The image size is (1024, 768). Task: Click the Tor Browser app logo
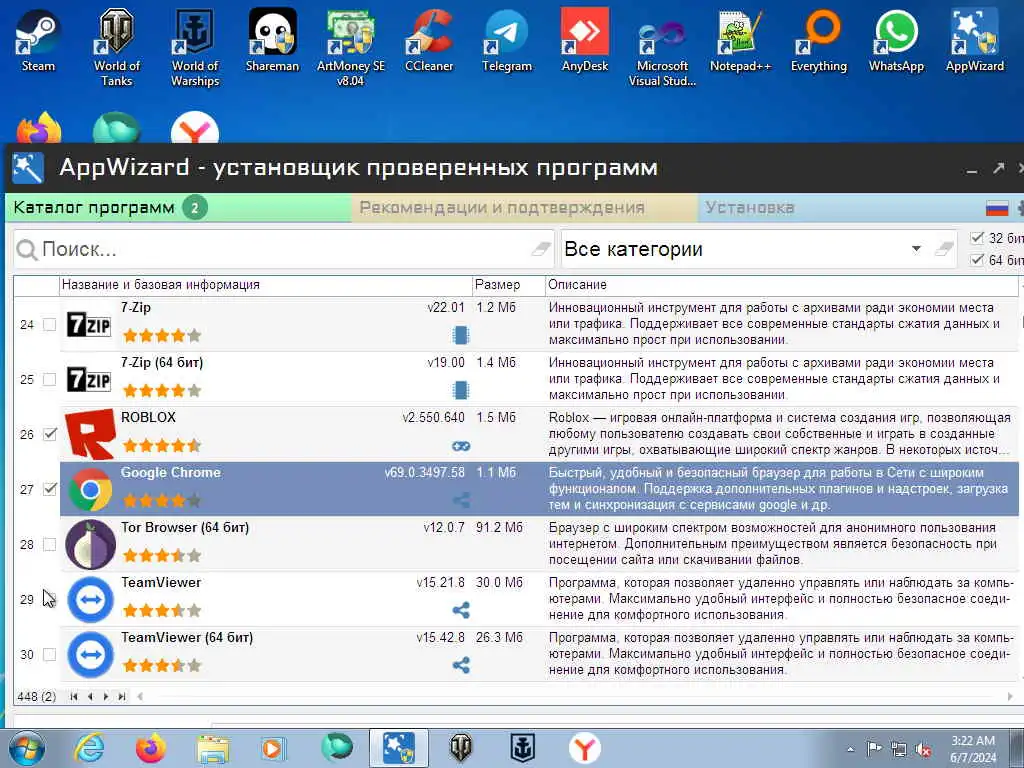[x=90, y=544]
